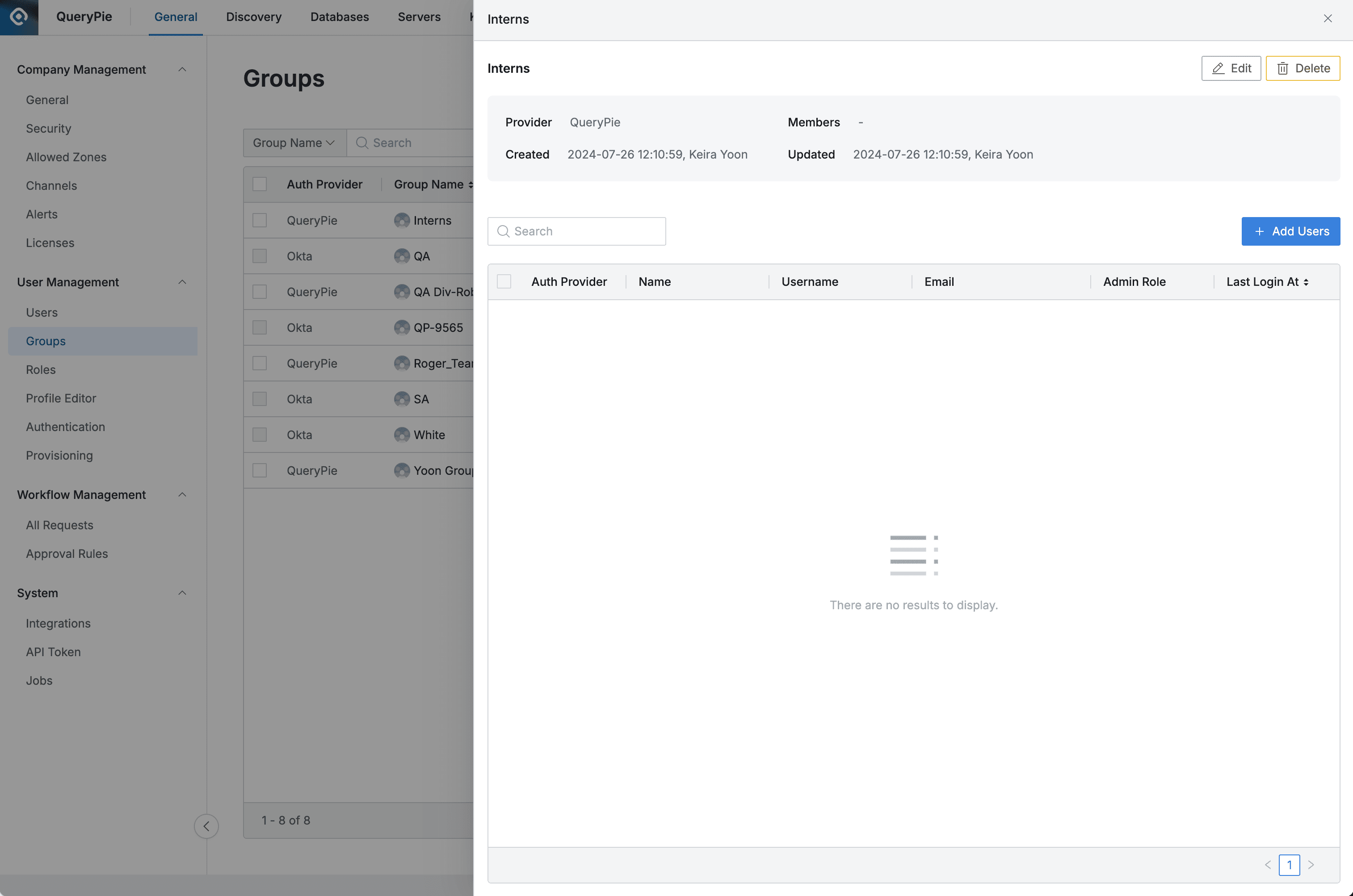The image size is (1353, 896).
Task: Open the Group Name filter dropdown
Action: (294, 143)
